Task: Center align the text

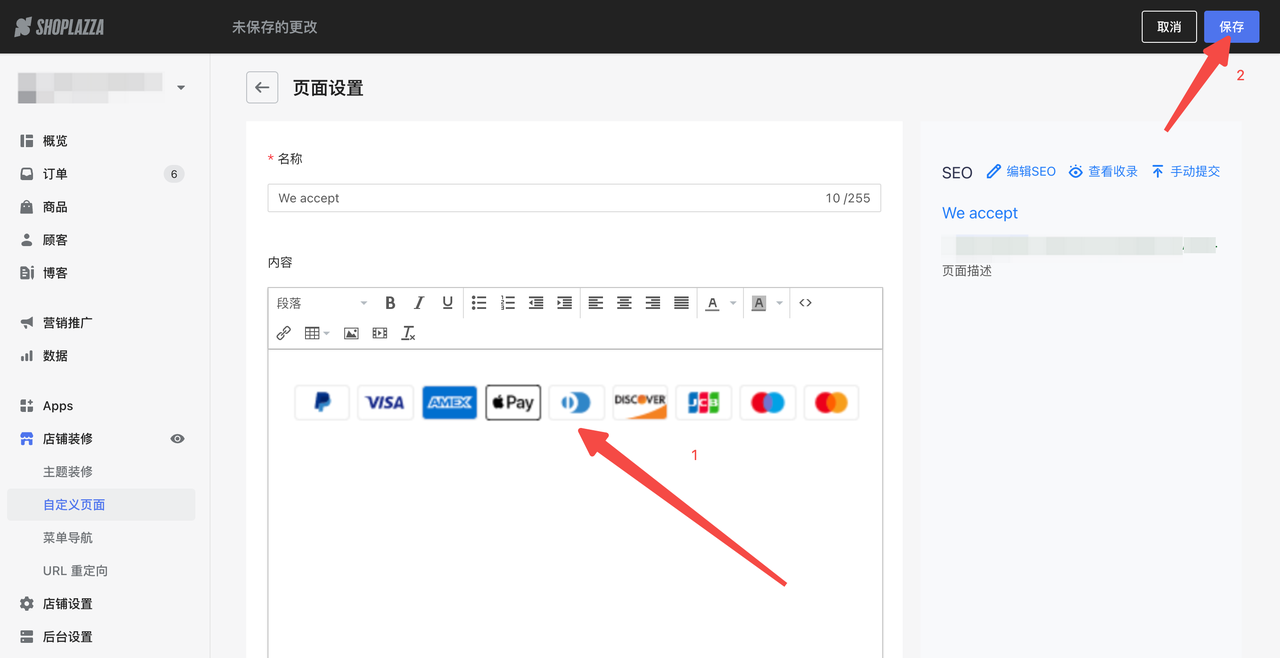Action: (624, 303)
